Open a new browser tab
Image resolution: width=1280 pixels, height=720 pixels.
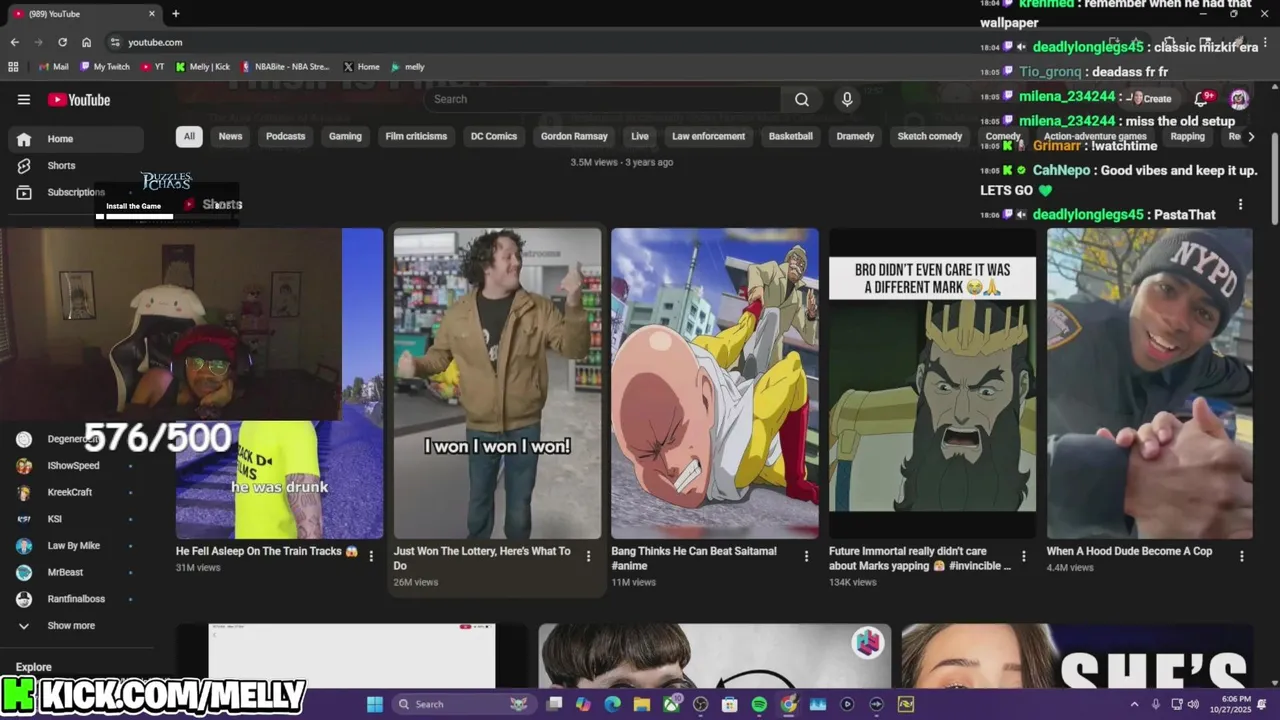(x=176, y=14)
